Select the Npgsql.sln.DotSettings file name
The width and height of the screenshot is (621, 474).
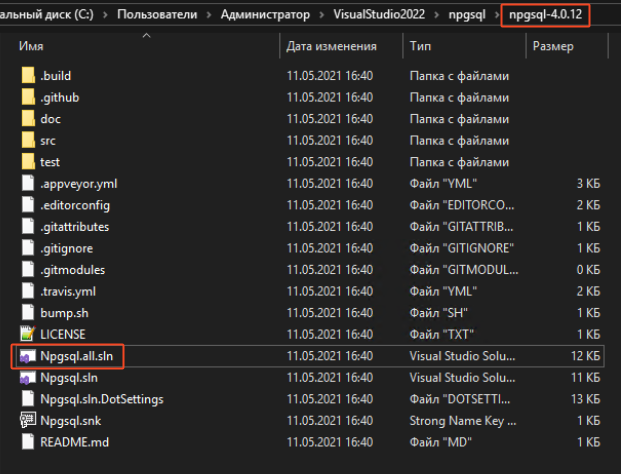[102, 399]
